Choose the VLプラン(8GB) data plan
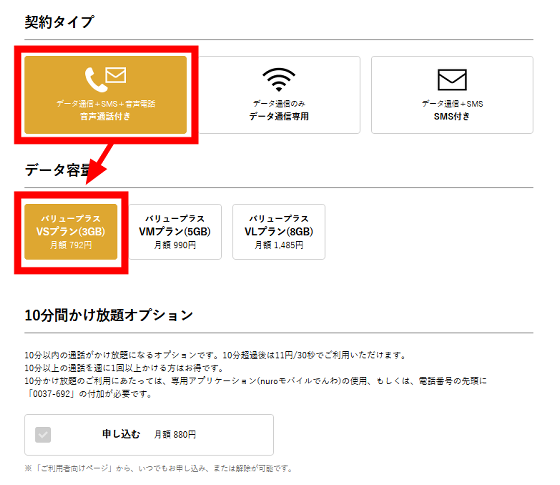 pos(279,232)
